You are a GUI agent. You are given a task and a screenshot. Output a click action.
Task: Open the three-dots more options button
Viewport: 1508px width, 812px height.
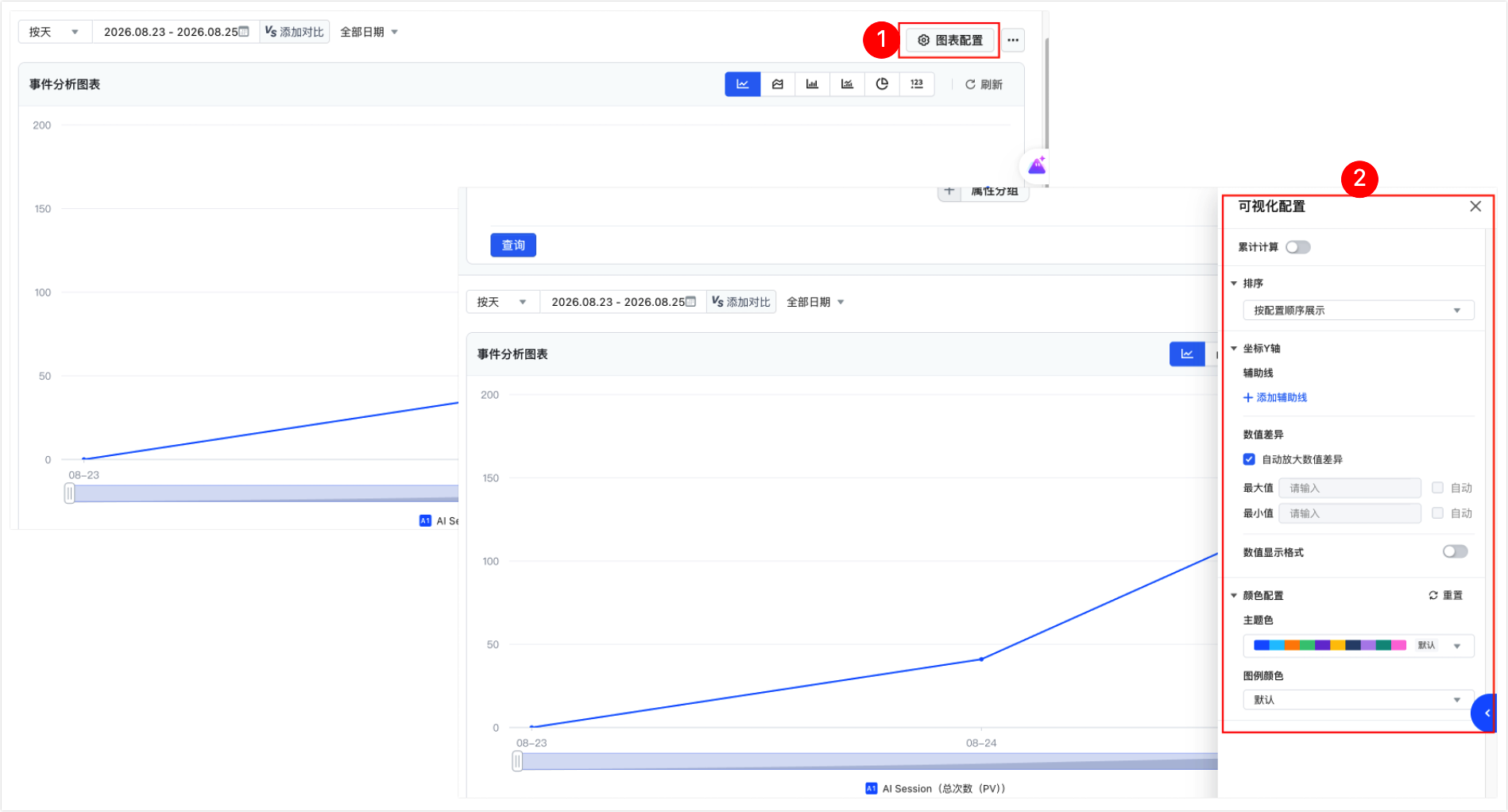click(1013, 40)
